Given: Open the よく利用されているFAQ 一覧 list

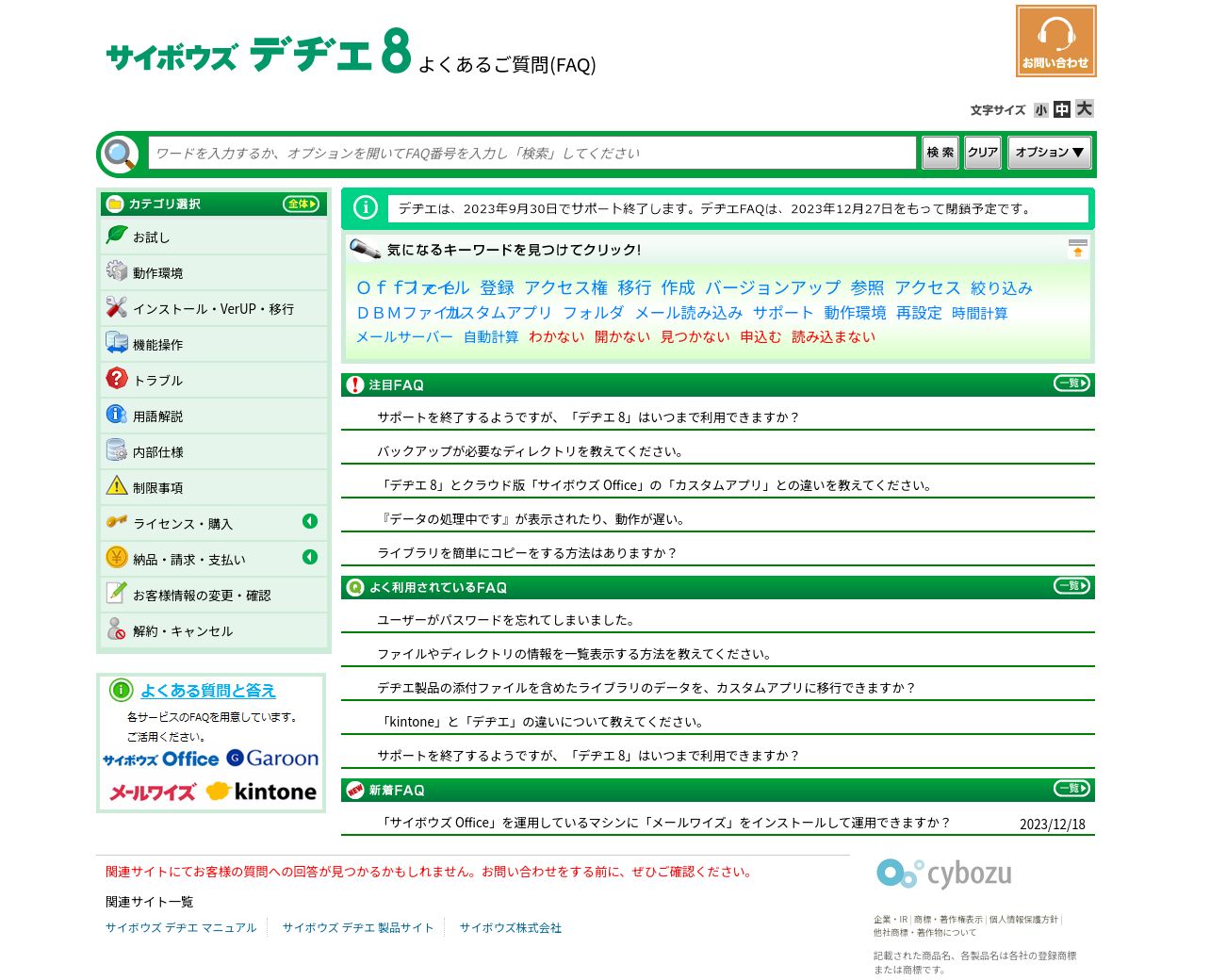Looking at the screenshot, I should (x=1071, y=586).
